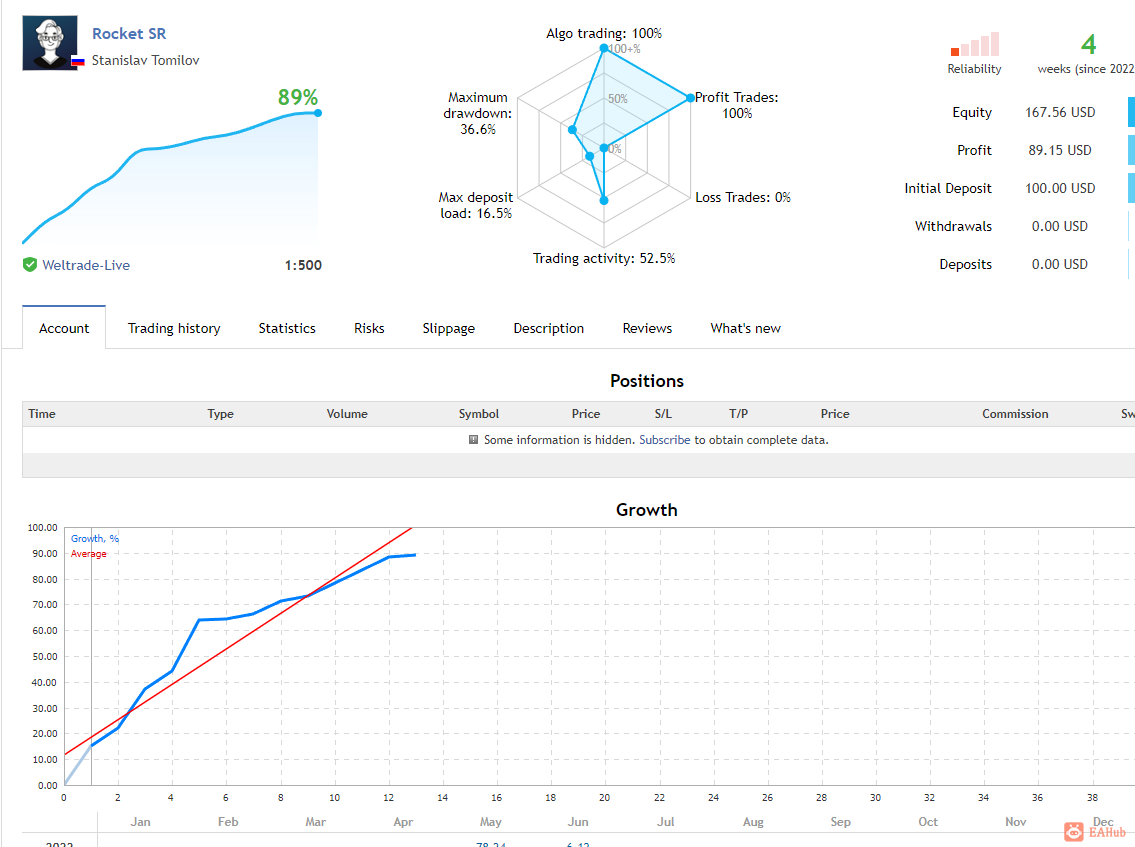Image resolution: width=1135 pixels, height=847 pixels.
Task: Click the Russian flag icon
Action: [x=78, y=62]
